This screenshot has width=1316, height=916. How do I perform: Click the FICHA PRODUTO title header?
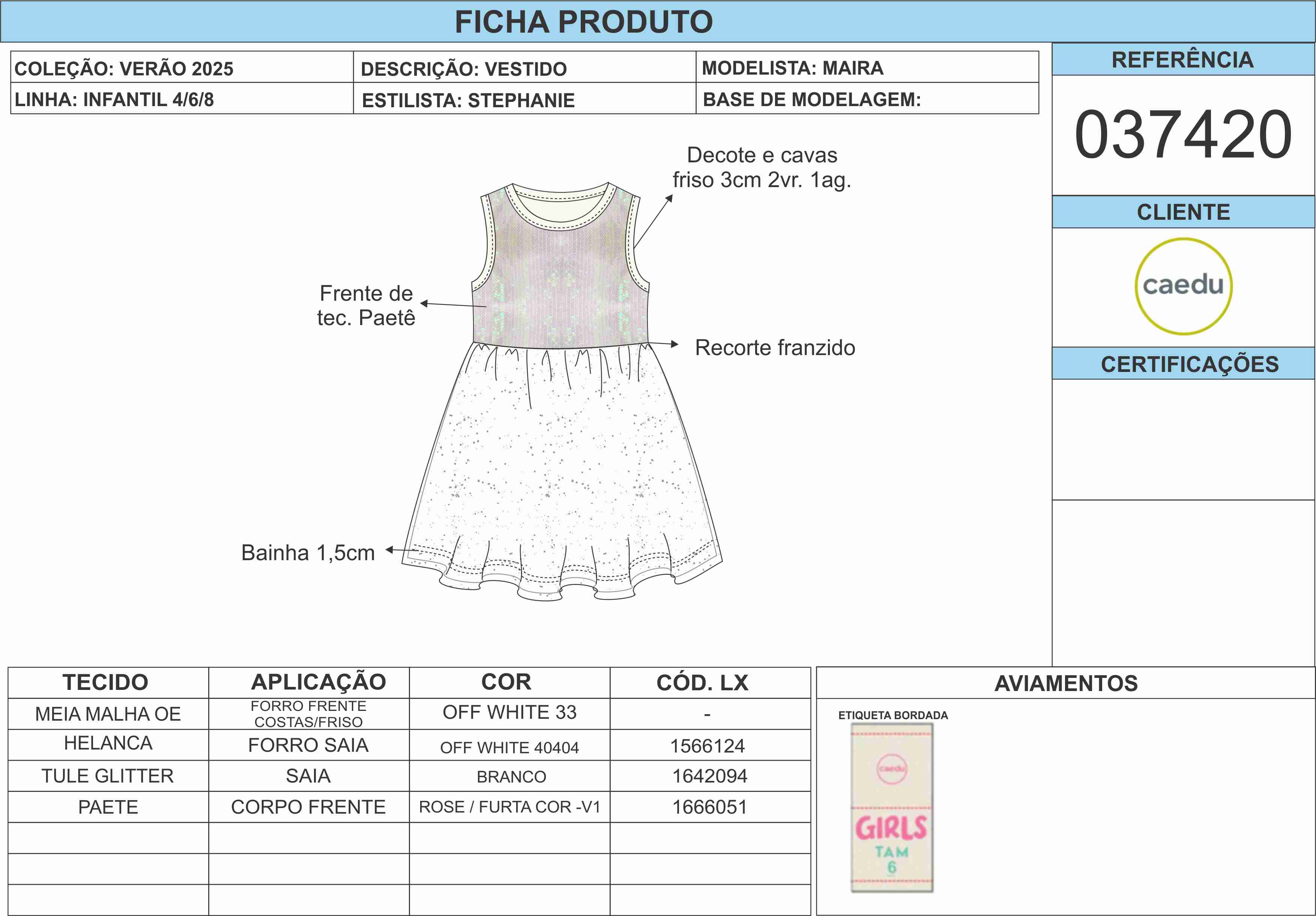pyautogui.click(x=583, y=22)
